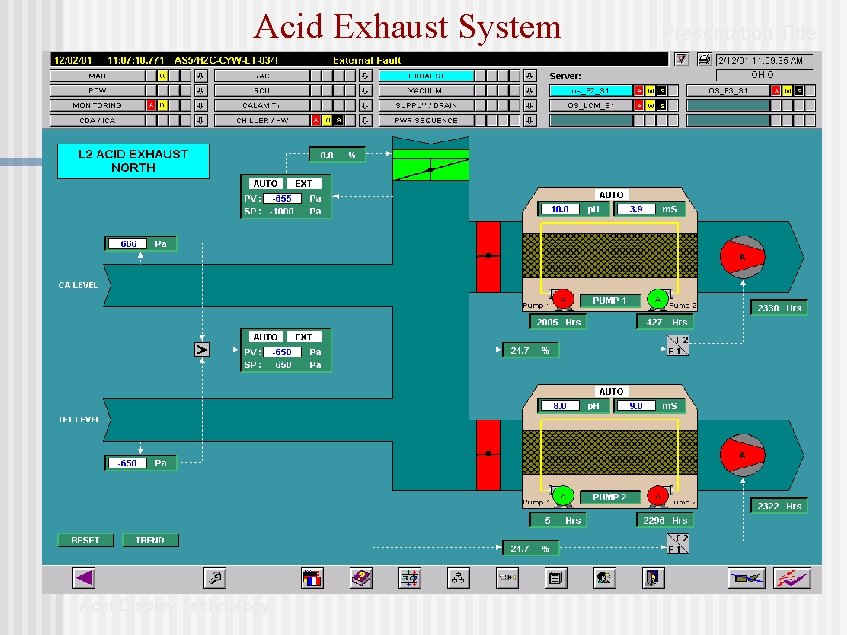Viewport: 847px width, 635px height.
Task: Toggle EXT on the -855 Pa controller
Action: [x=304, y=184]
